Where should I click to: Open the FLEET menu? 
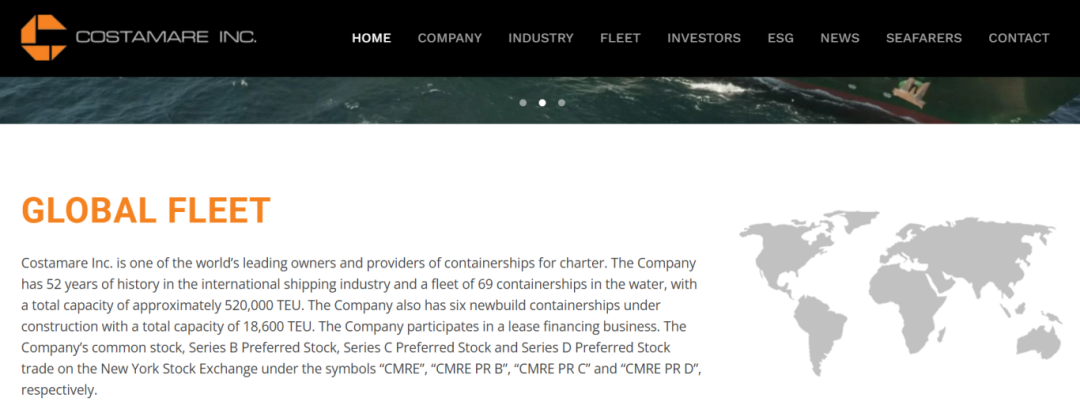[x=620, y=38]
